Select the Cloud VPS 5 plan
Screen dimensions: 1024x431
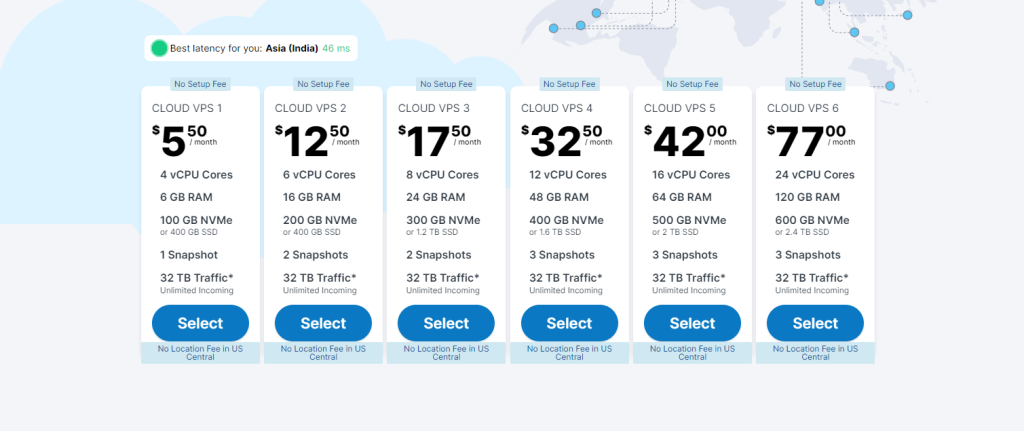[692, 323]
